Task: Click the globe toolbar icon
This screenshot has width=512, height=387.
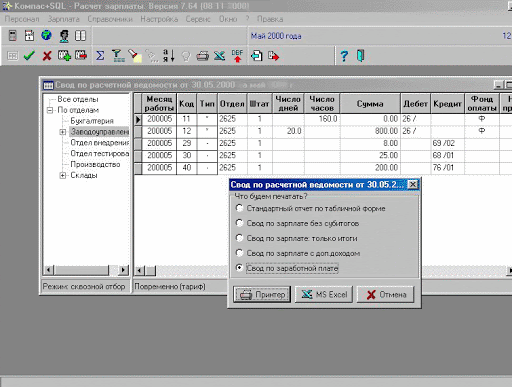Action: click(x=46, y=35)
